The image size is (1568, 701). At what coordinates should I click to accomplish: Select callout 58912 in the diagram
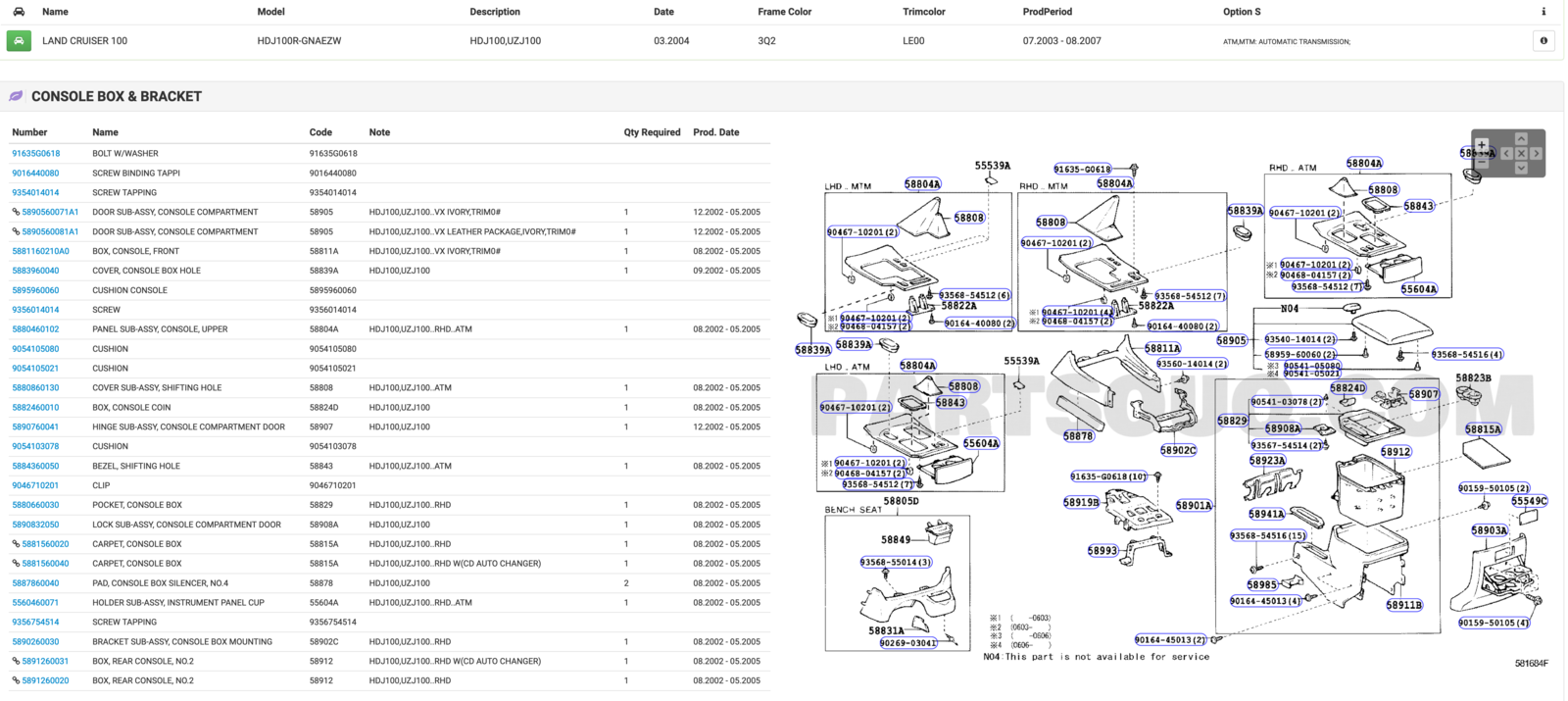1396,452
